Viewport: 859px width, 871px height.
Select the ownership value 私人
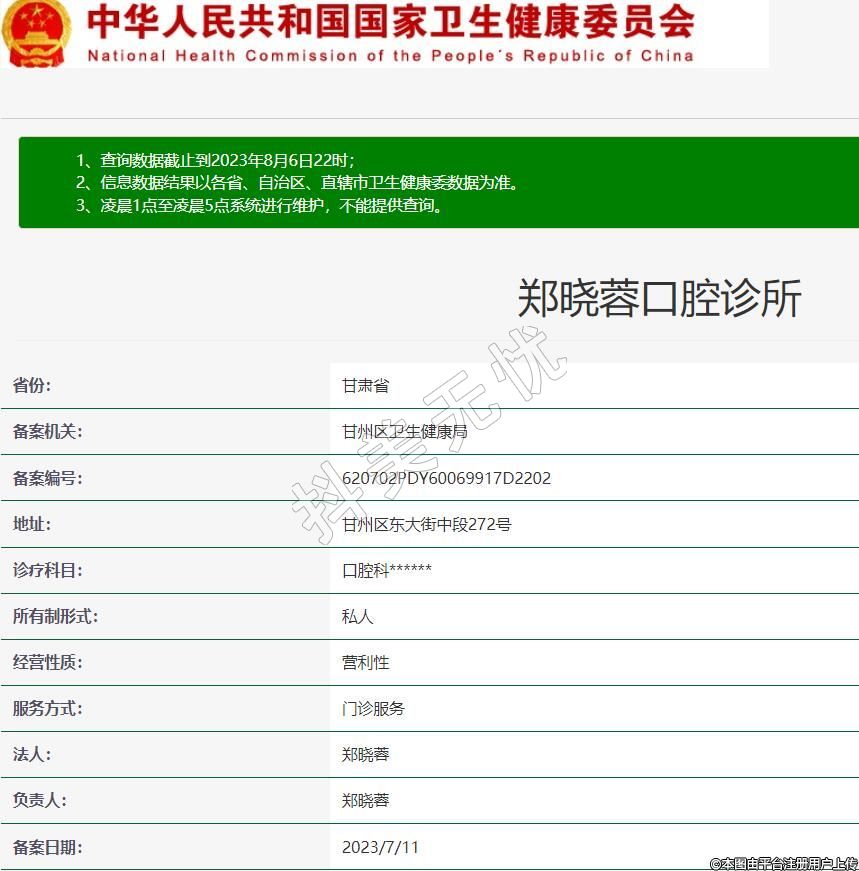(357, 616)
